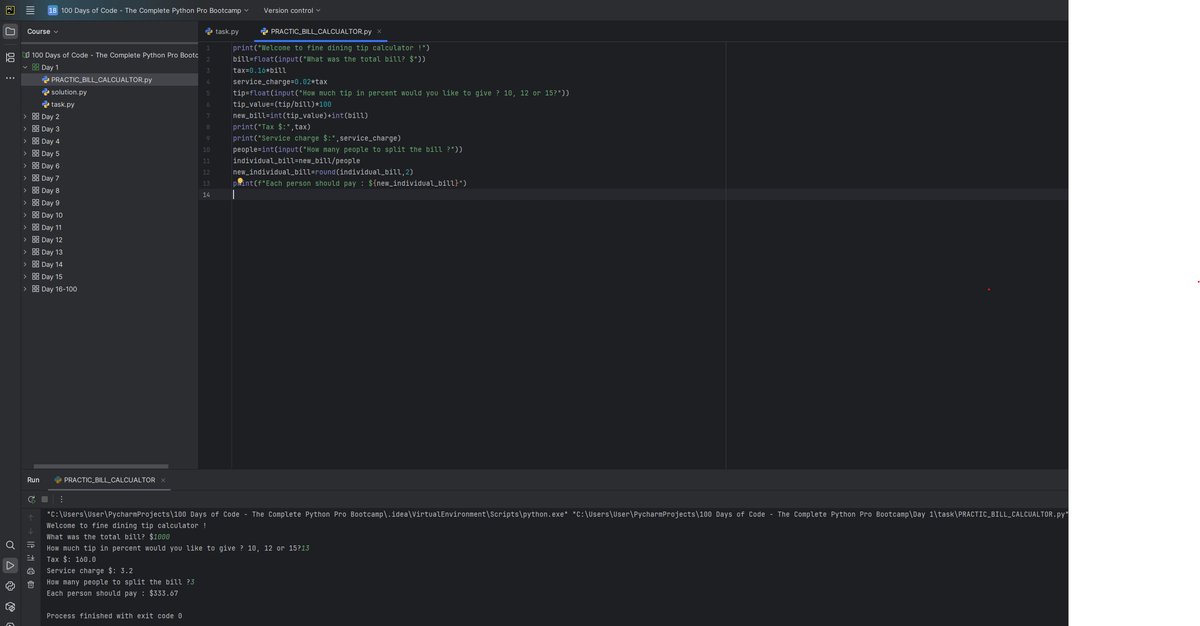Clear all console output trash icon
The image size is (1200, 626).
point(31,585)
